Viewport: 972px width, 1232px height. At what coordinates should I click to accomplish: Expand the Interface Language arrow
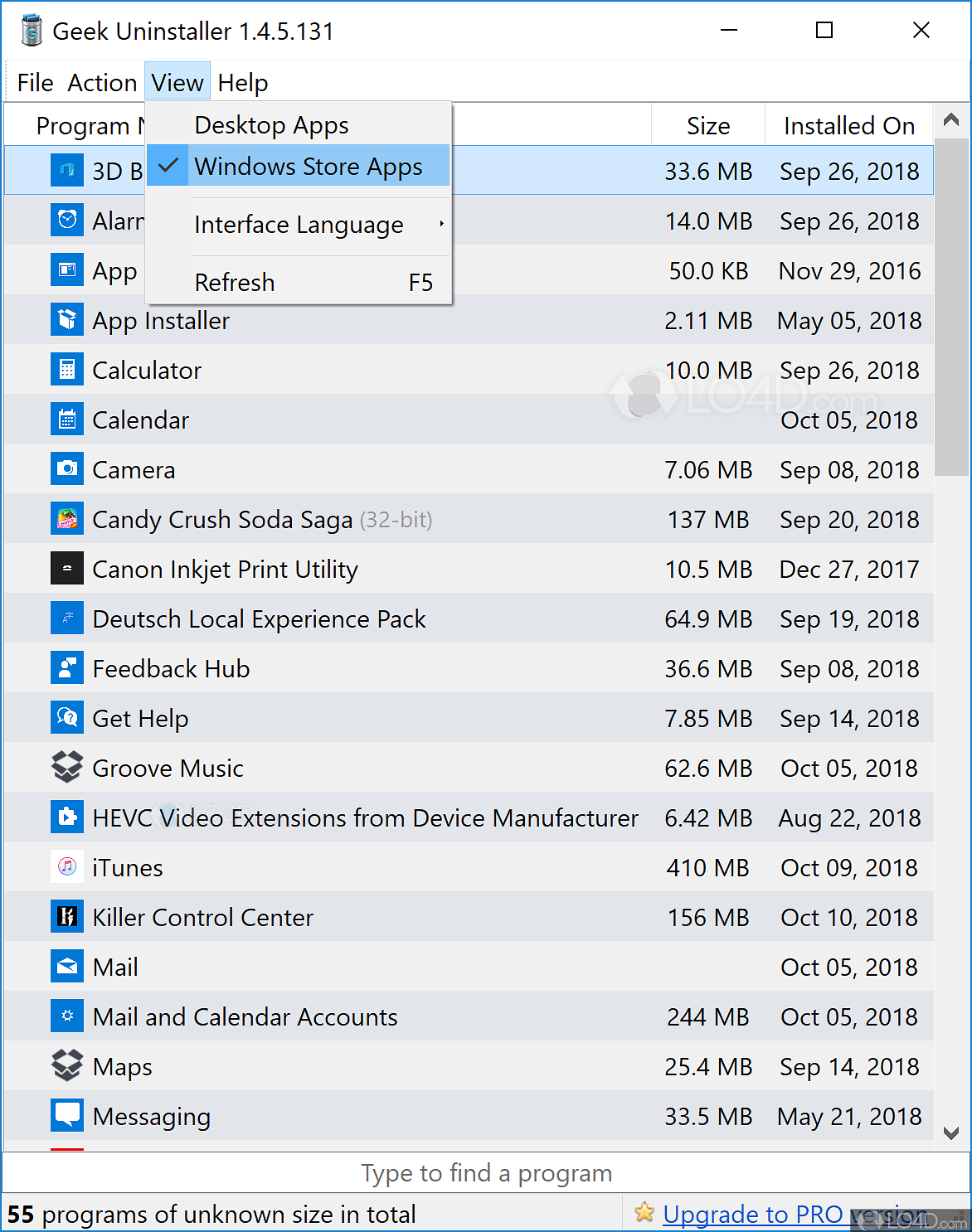441,225
